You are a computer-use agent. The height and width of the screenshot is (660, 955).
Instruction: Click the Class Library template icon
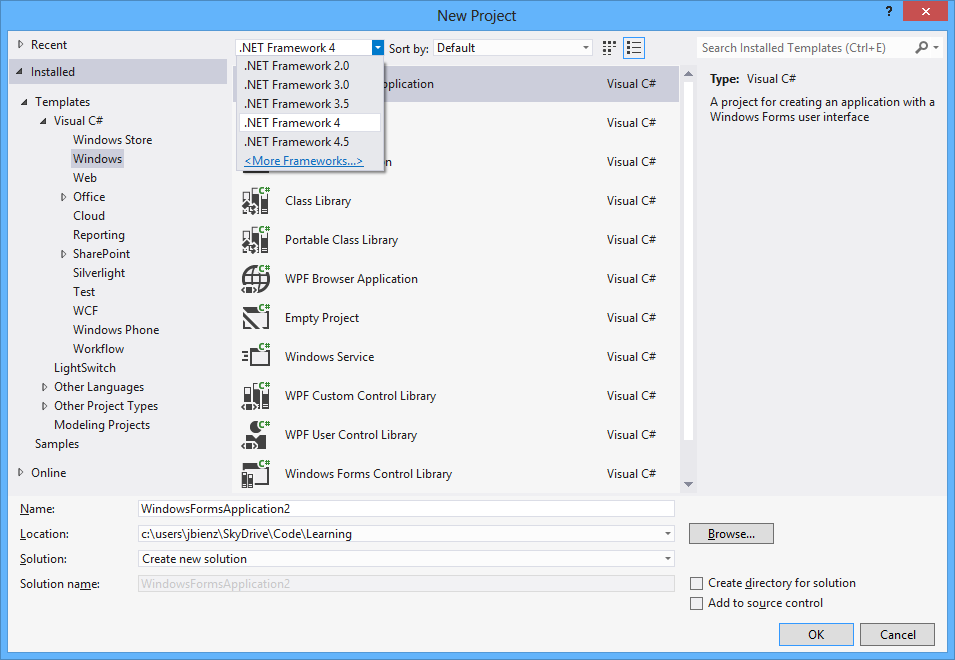(256, 201)
